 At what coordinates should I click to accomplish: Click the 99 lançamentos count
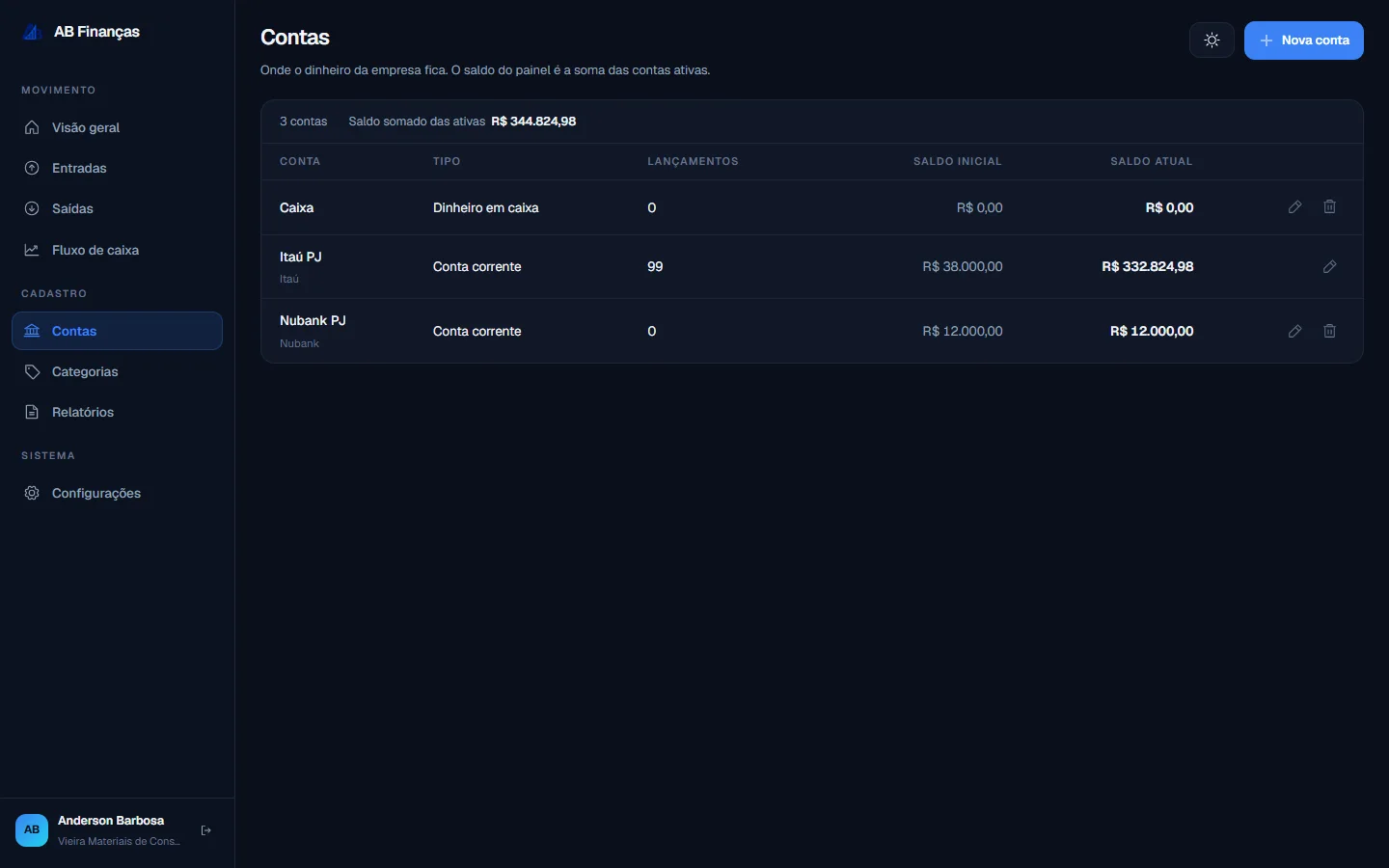[655, 266]
